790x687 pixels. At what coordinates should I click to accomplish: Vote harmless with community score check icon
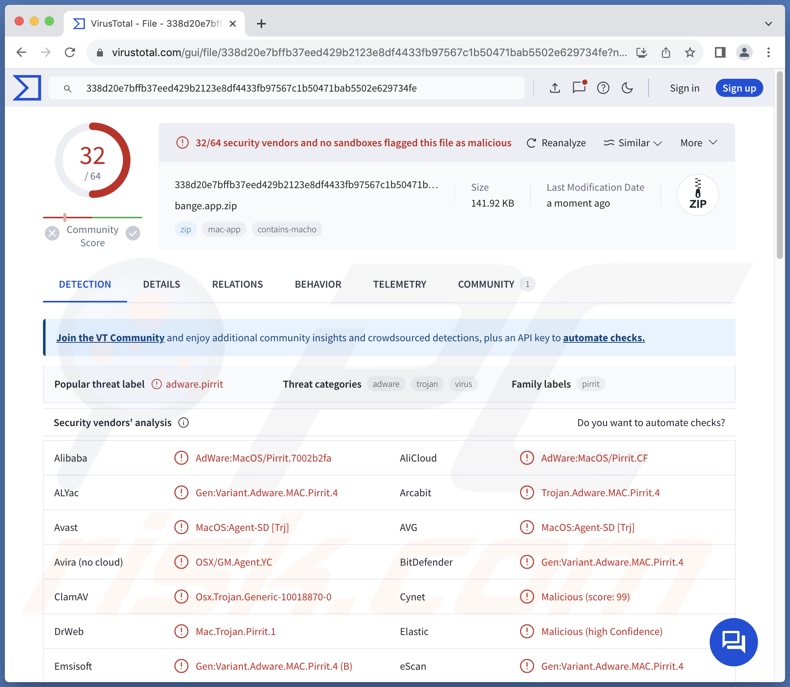(x=133, y=233)
